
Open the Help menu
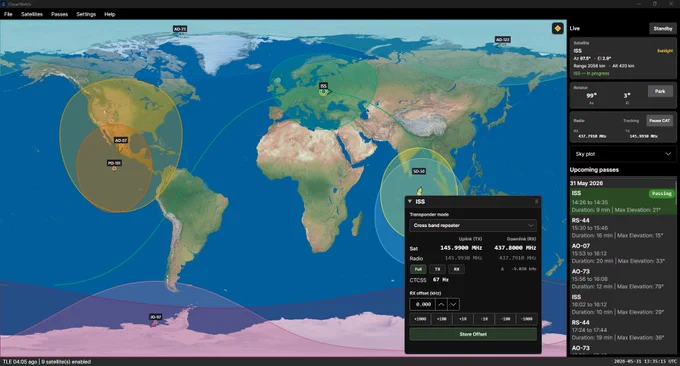pyautogui.click(x=110, y=14)
